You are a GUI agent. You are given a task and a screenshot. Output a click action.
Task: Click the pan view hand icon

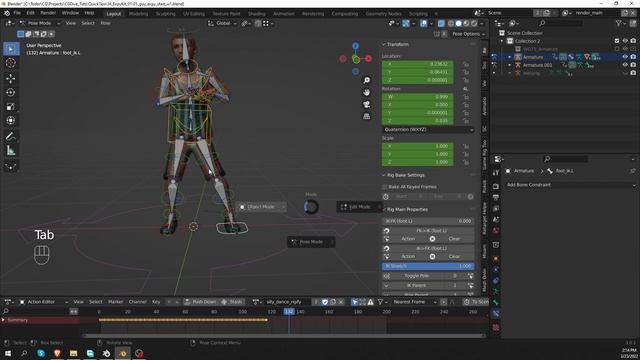[x=367, y=92]
